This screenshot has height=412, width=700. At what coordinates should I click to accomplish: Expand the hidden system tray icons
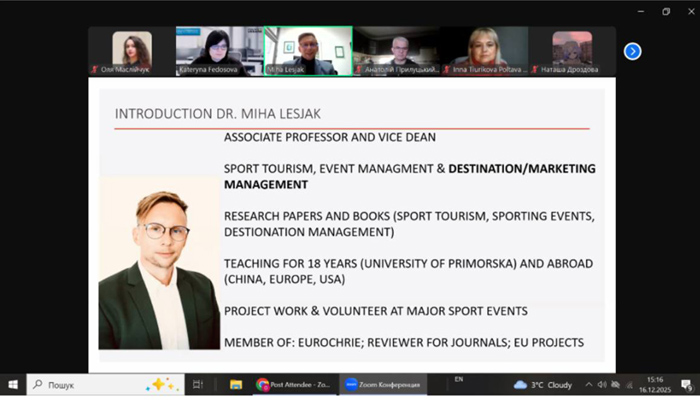pyautogui.click(x=588, y=384)
